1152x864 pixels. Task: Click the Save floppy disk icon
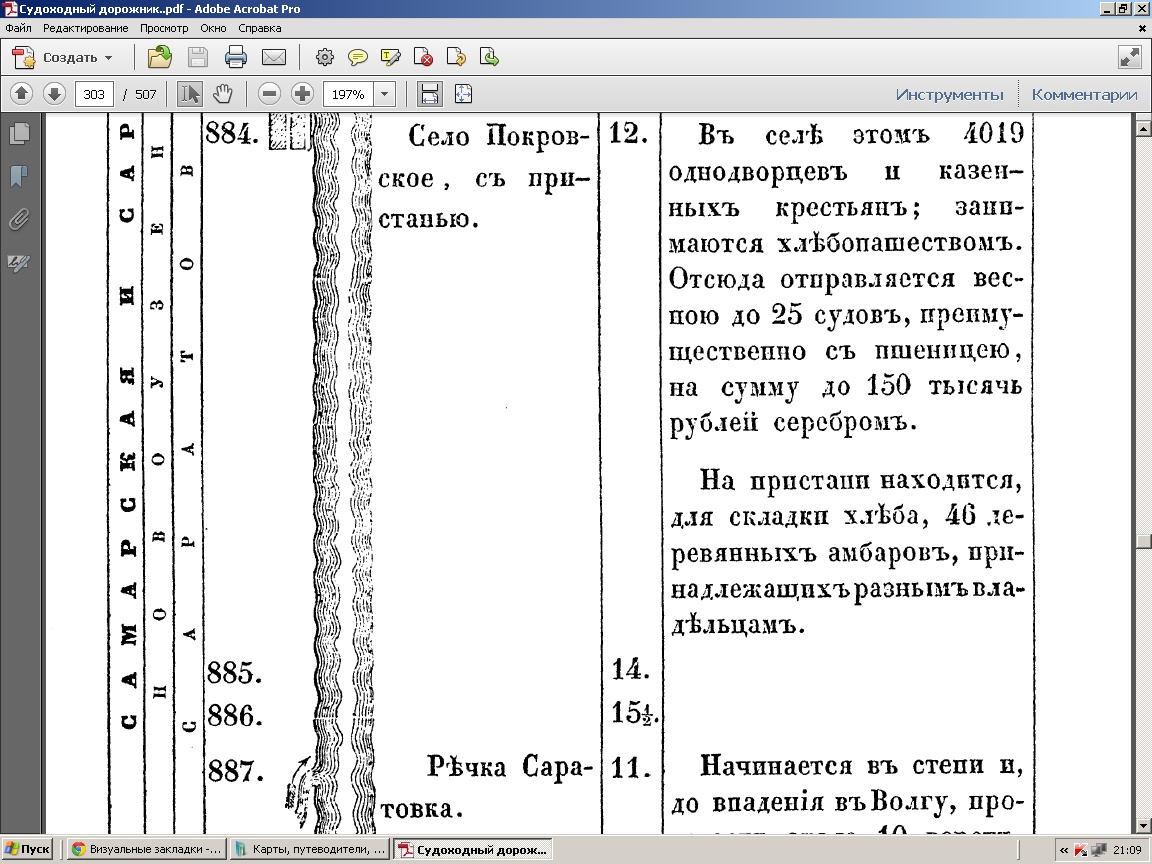(x=198, y=57)
